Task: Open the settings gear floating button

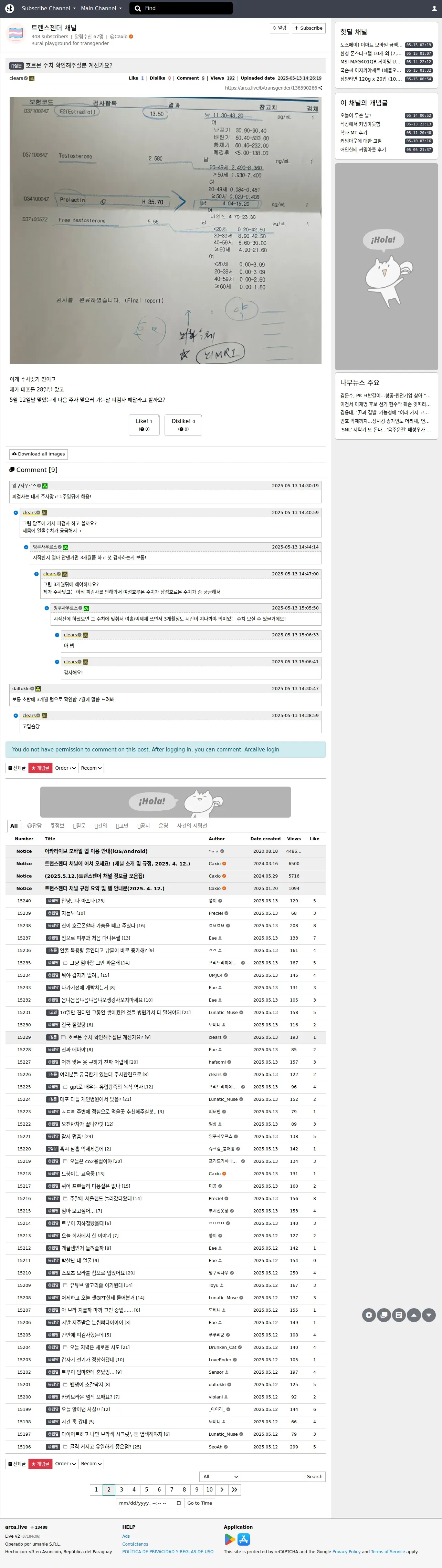Action: [x=369, y=1315]
